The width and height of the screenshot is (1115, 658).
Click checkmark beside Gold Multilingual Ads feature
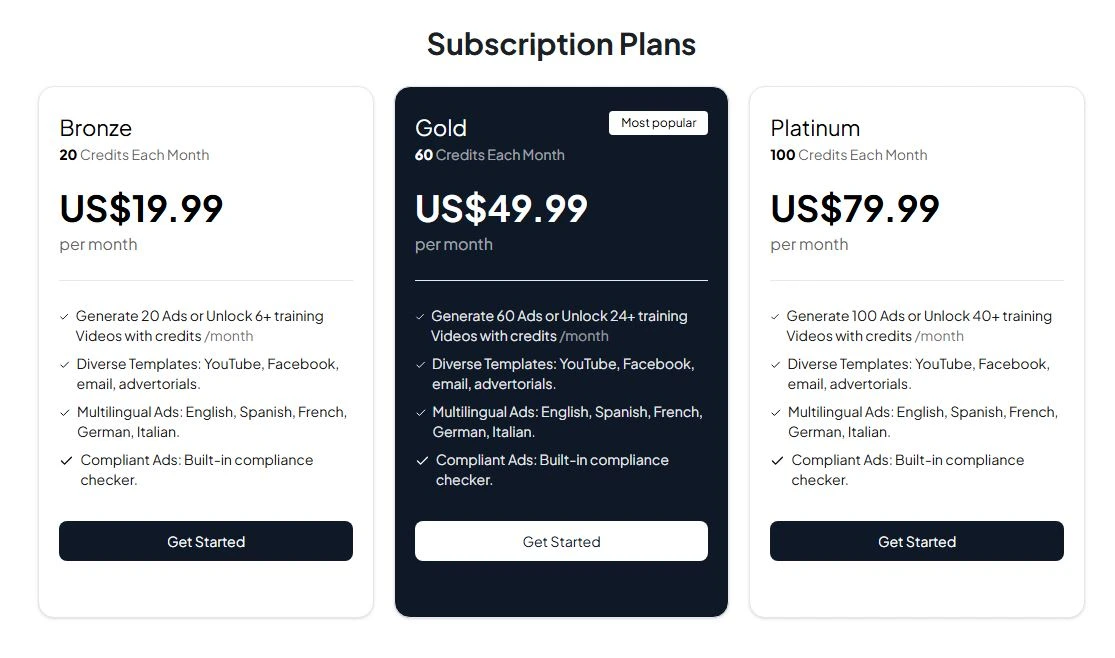(x=421, y=413)
